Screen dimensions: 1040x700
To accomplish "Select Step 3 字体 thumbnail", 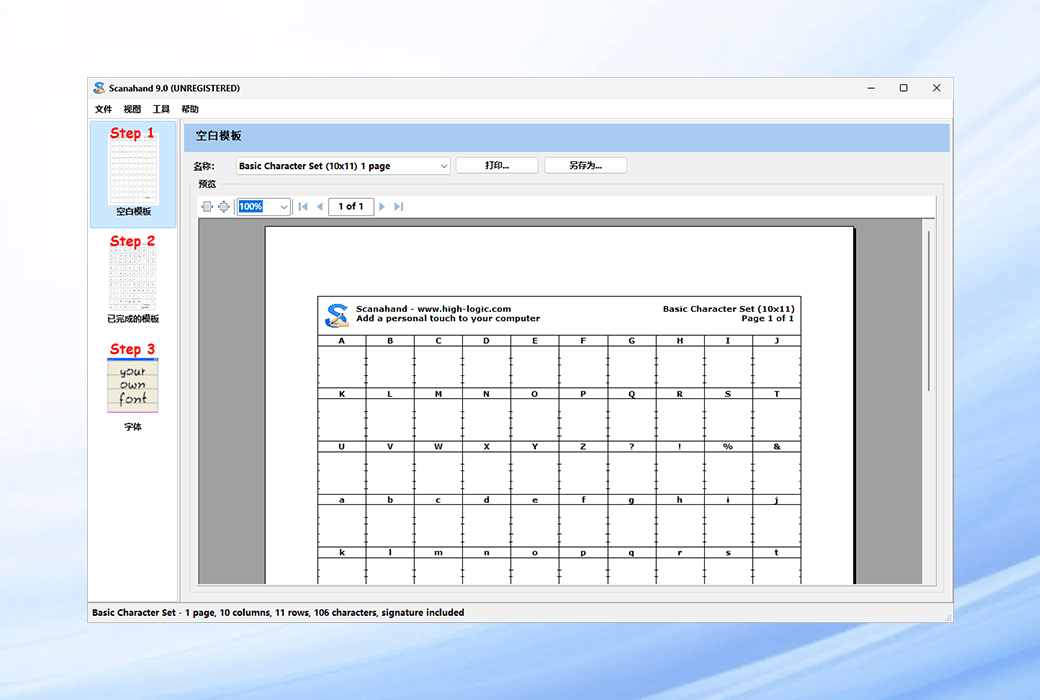I will [133, 388].
